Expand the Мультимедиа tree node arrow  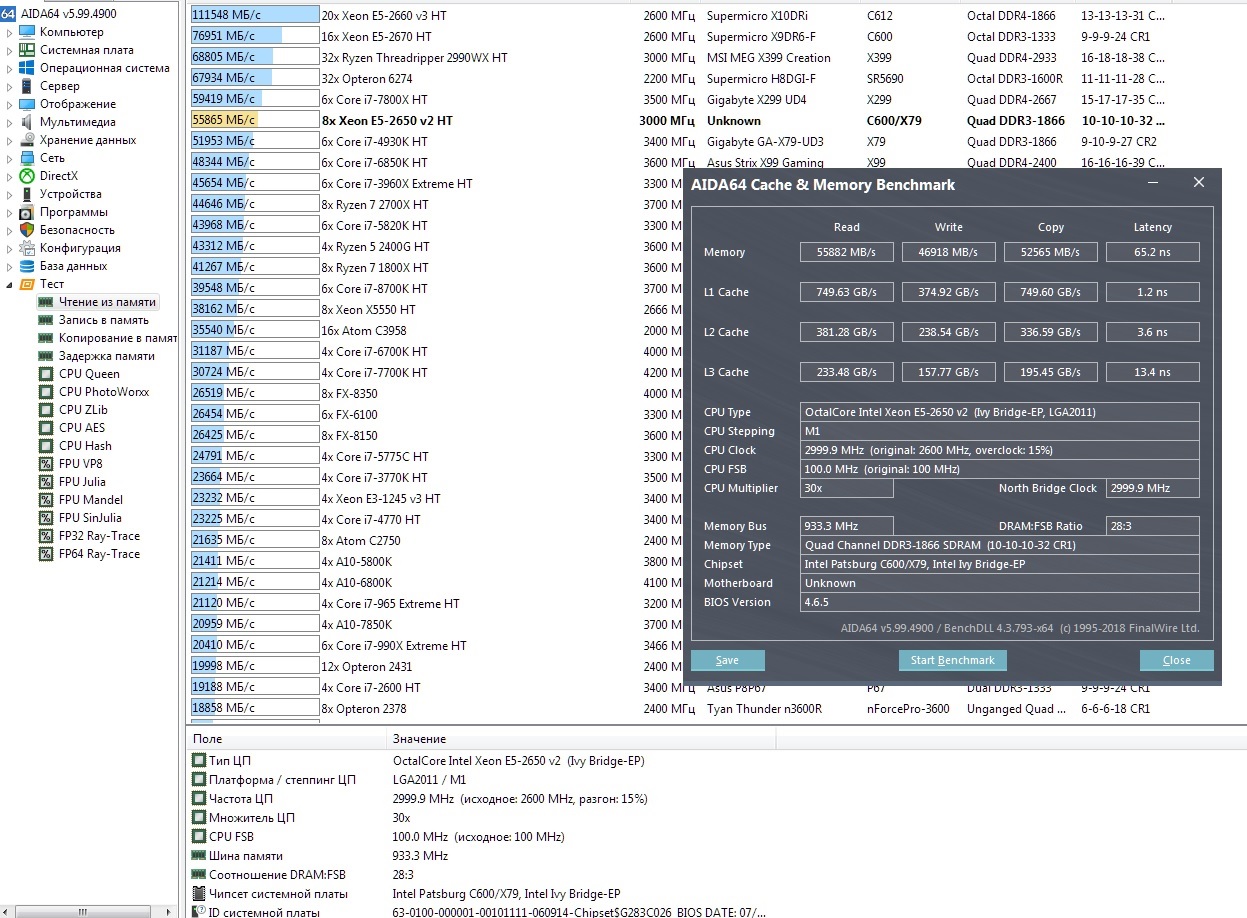tap(10, 123)
